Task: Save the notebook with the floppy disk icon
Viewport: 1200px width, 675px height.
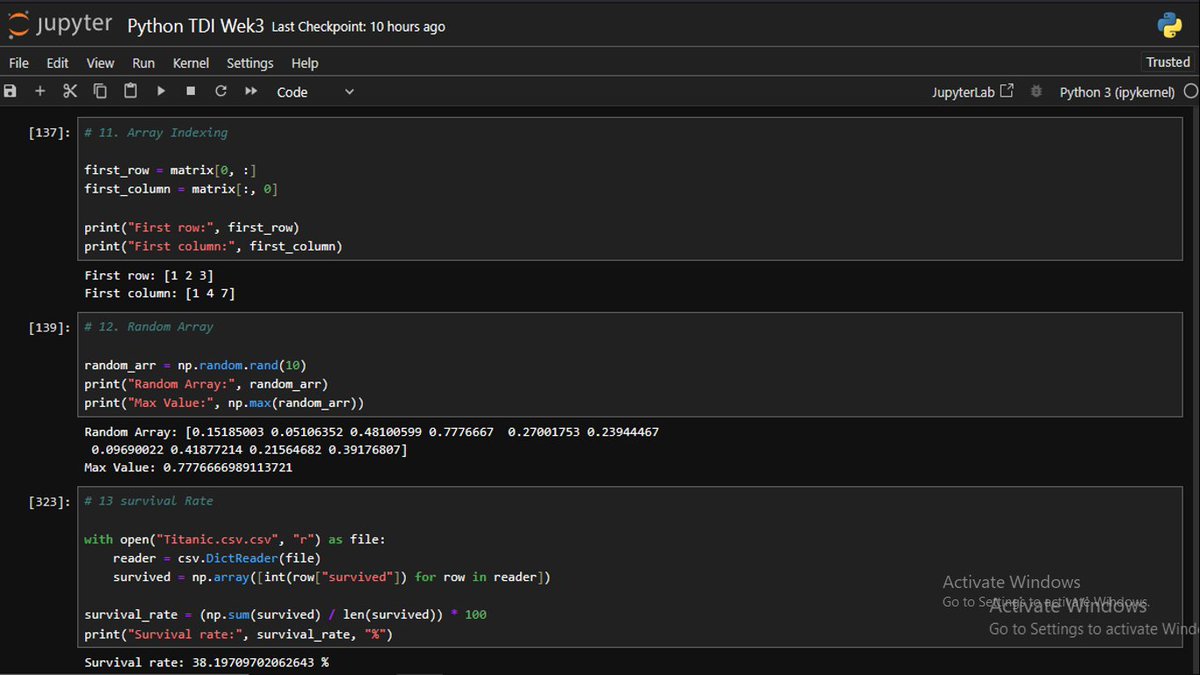Action: (10, 91)
